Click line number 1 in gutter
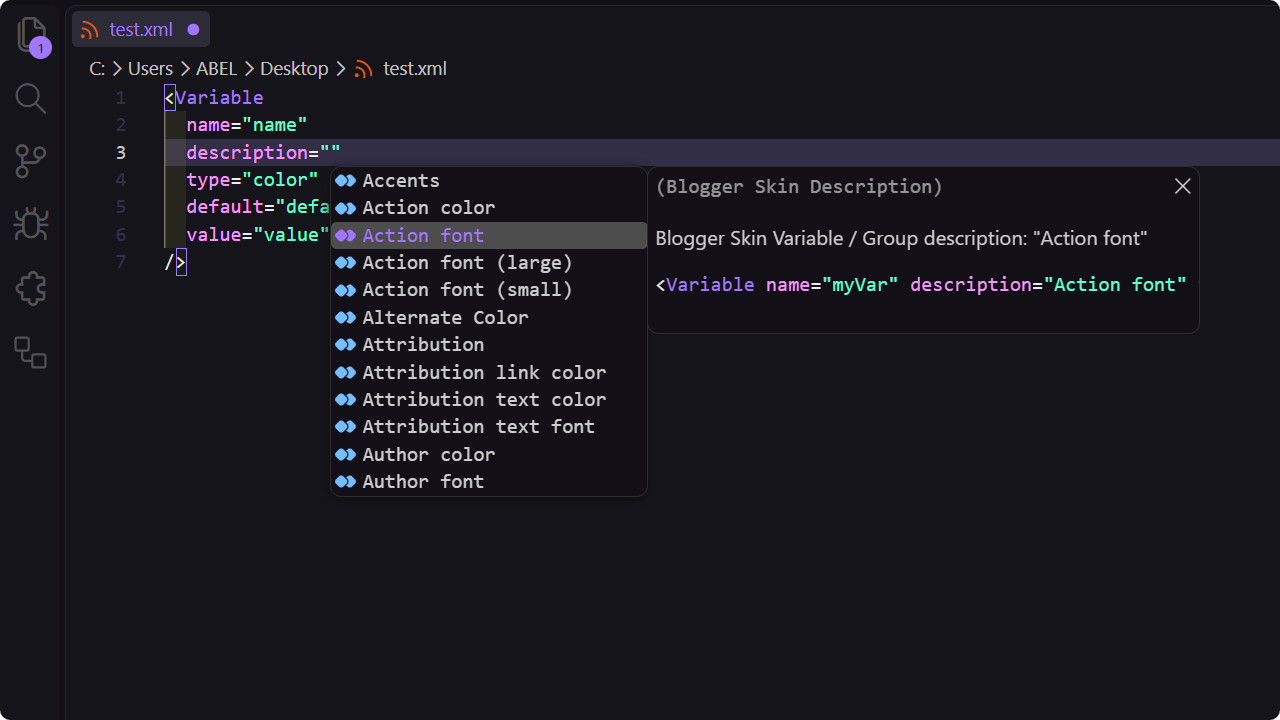This screenshot has height=720, width=1280. click(120, 98)
